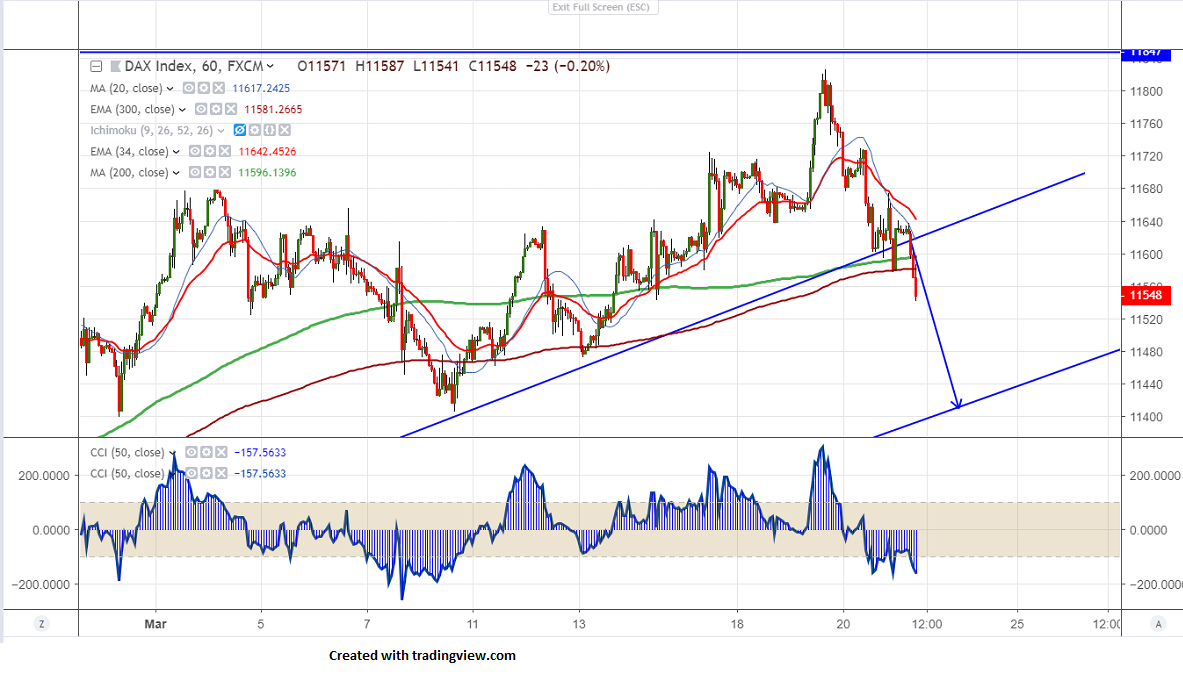The height and width of the screenshot is (678, 1183).
Task: Expand the EMA (300, close) dropdown arrow
Action: coord(183,110)
